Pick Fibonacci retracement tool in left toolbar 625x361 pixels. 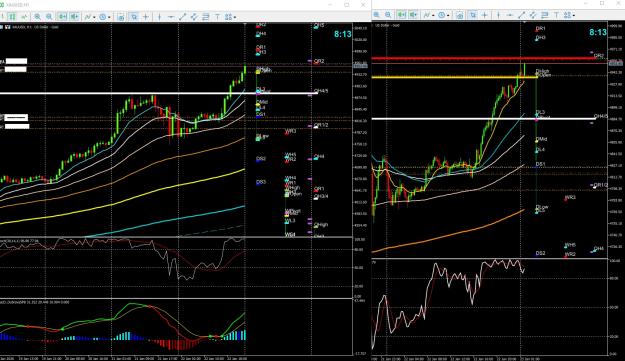coord(206,17)
